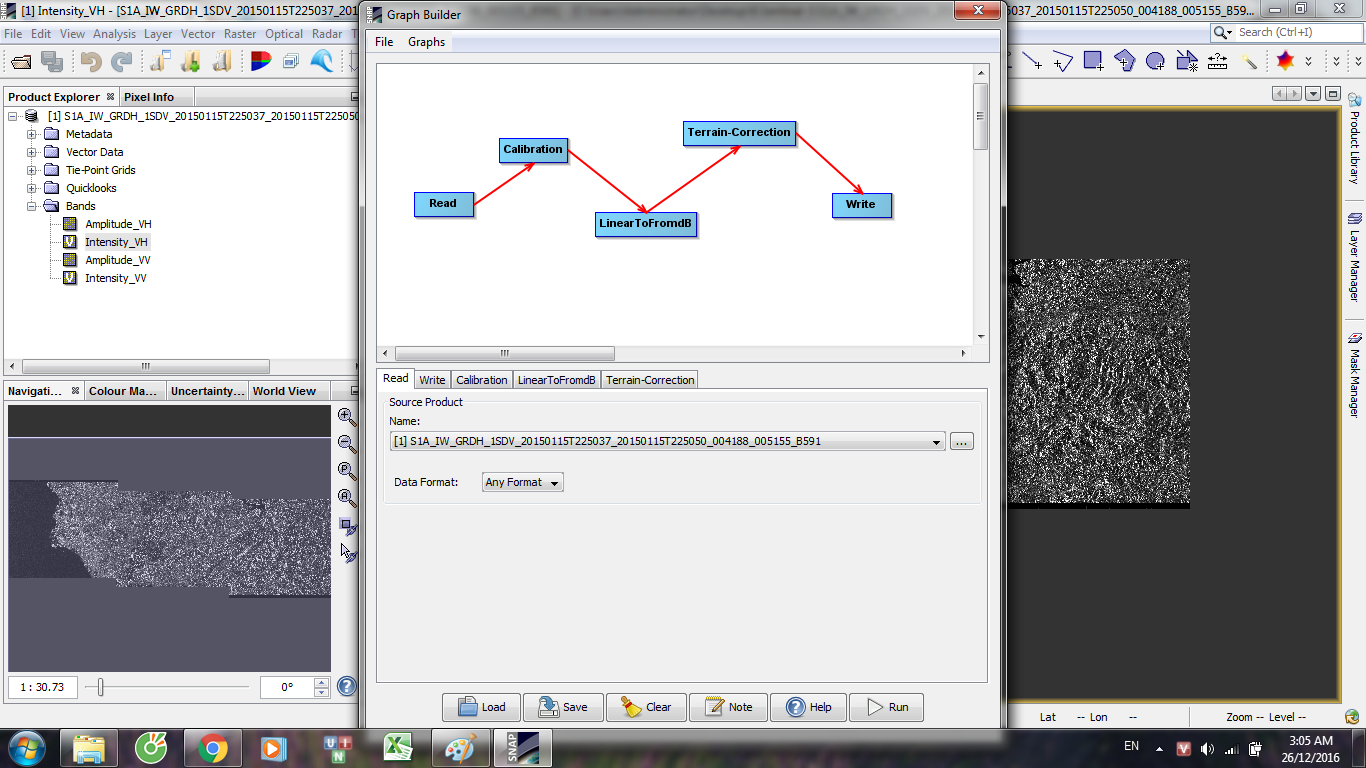This screenshot has height=768, width=1366.
Task: Open the Layer Manager side panel
Action: [x=1354, y=257]
